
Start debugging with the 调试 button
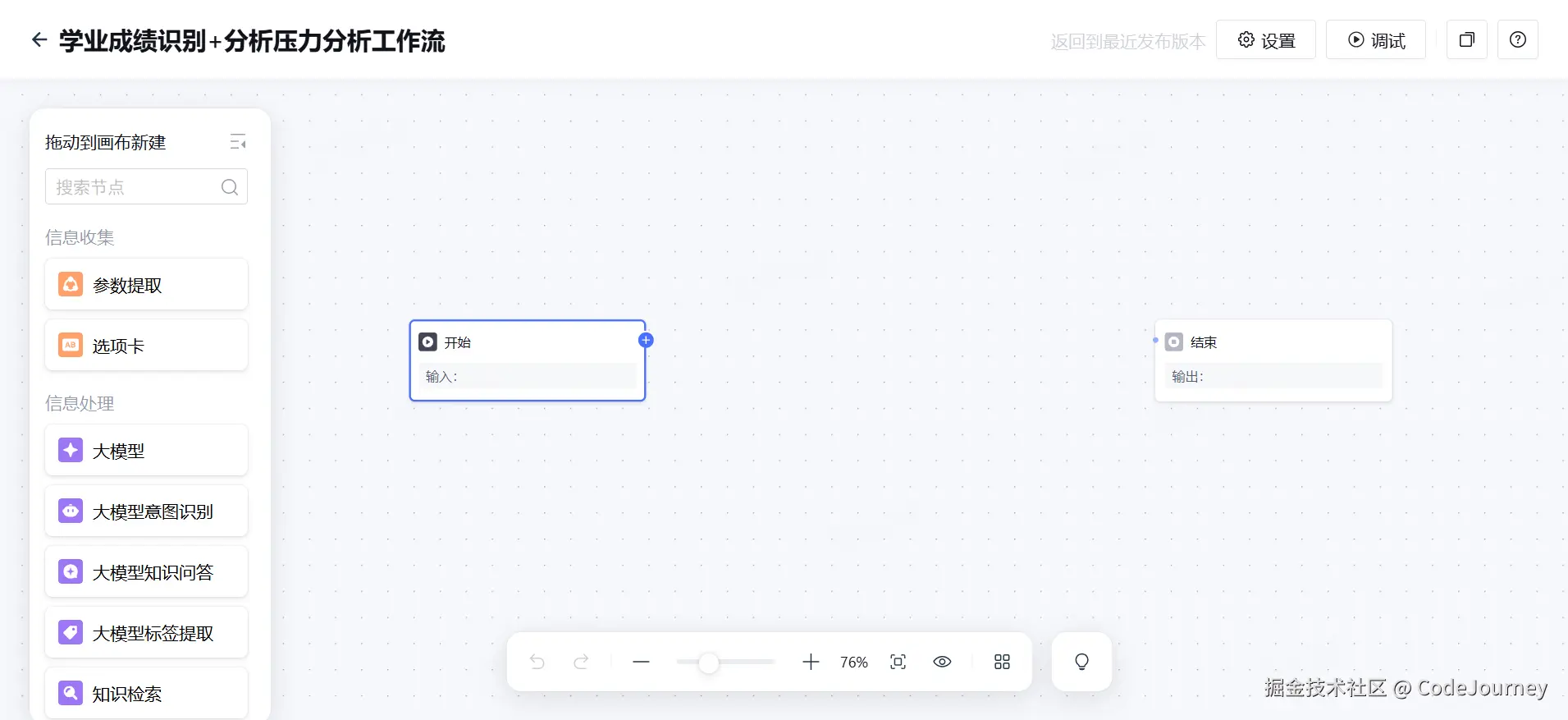(x=1375, y=40)
